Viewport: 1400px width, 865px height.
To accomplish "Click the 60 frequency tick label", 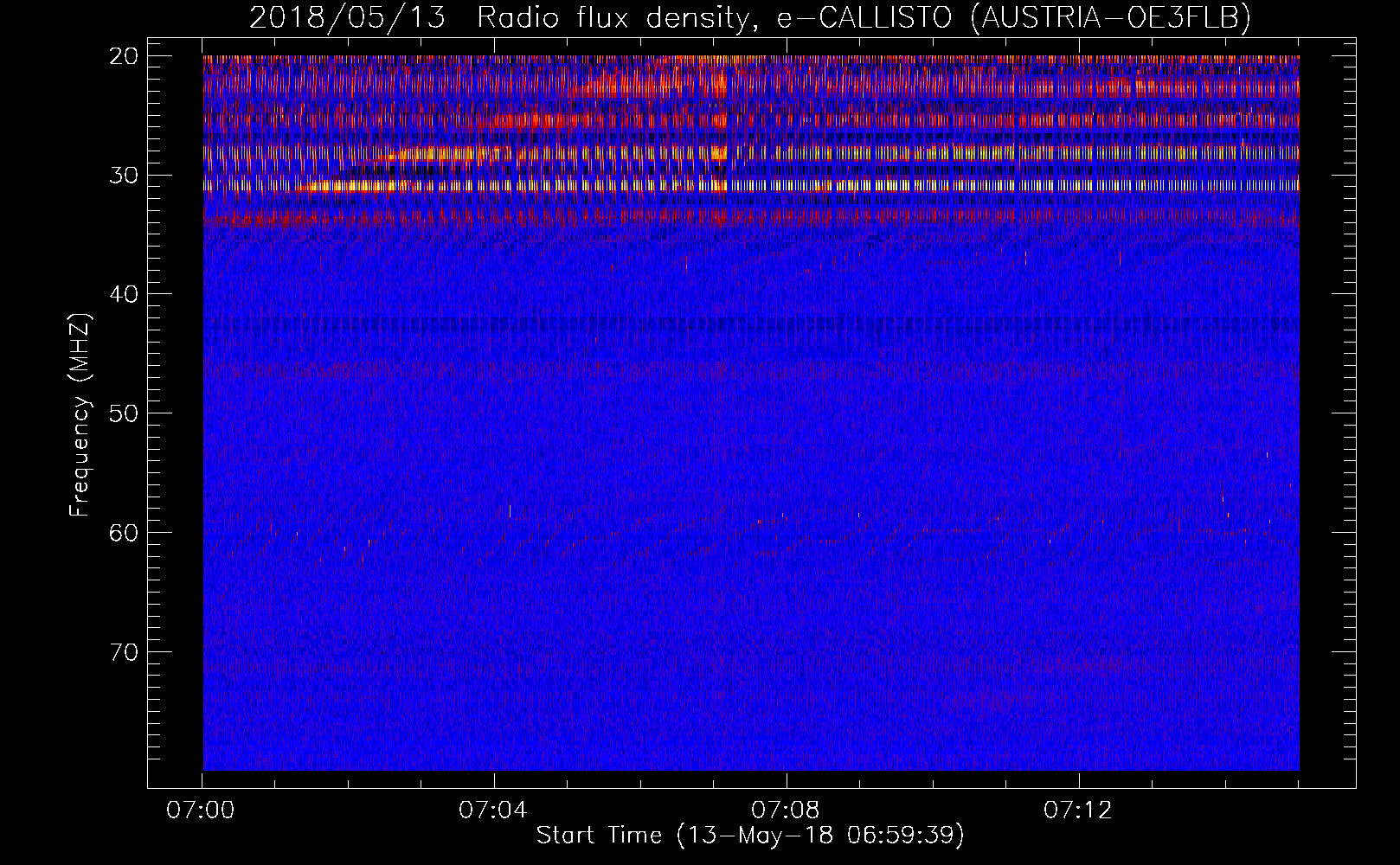I will 124,532.
